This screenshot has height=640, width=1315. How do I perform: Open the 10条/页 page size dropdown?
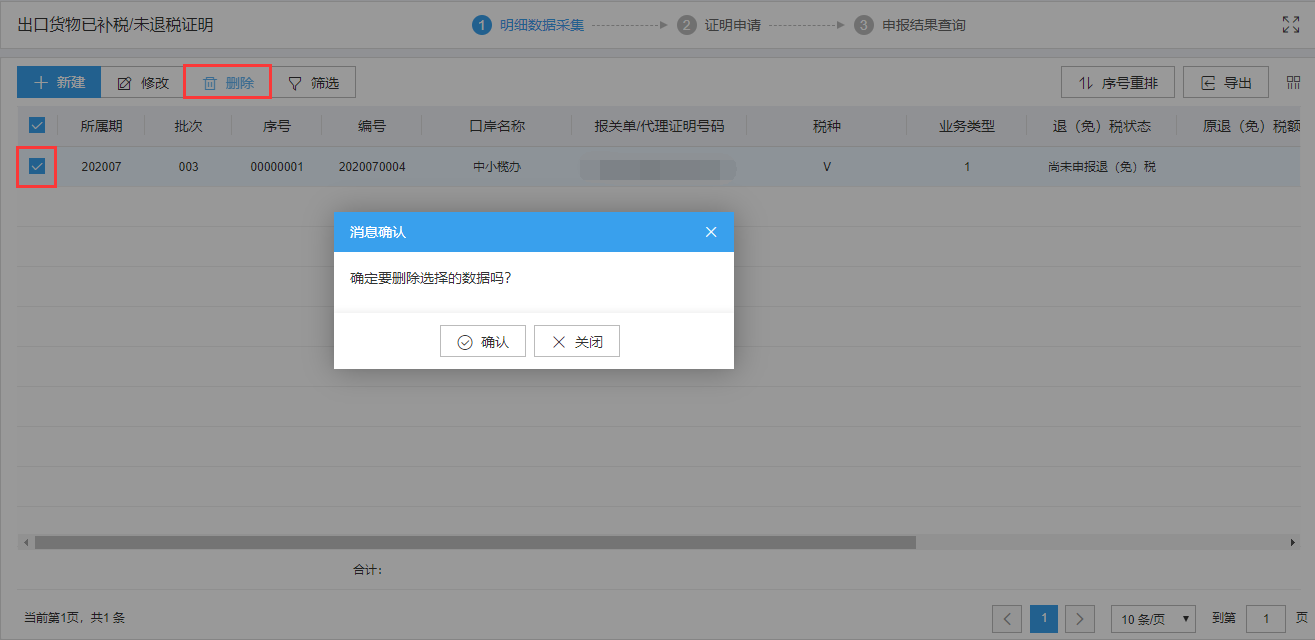point(1153,619)
